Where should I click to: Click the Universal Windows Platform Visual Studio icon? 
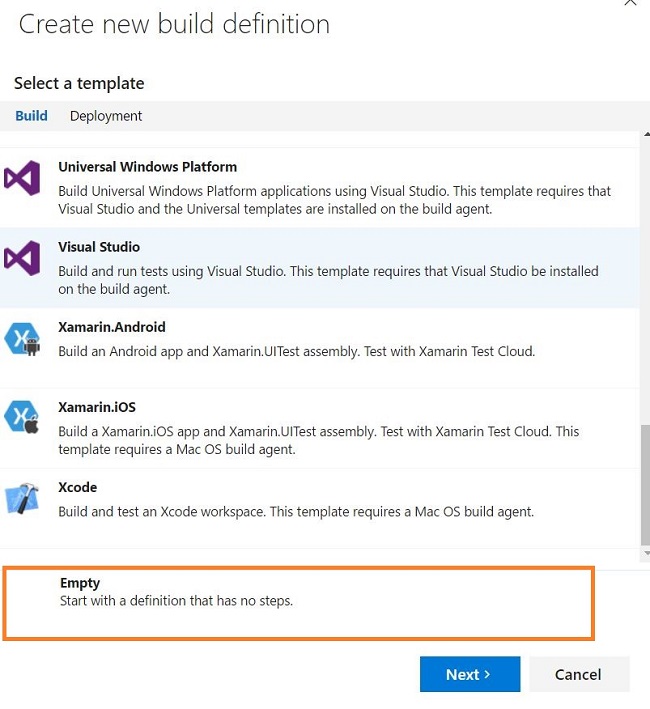22,179
